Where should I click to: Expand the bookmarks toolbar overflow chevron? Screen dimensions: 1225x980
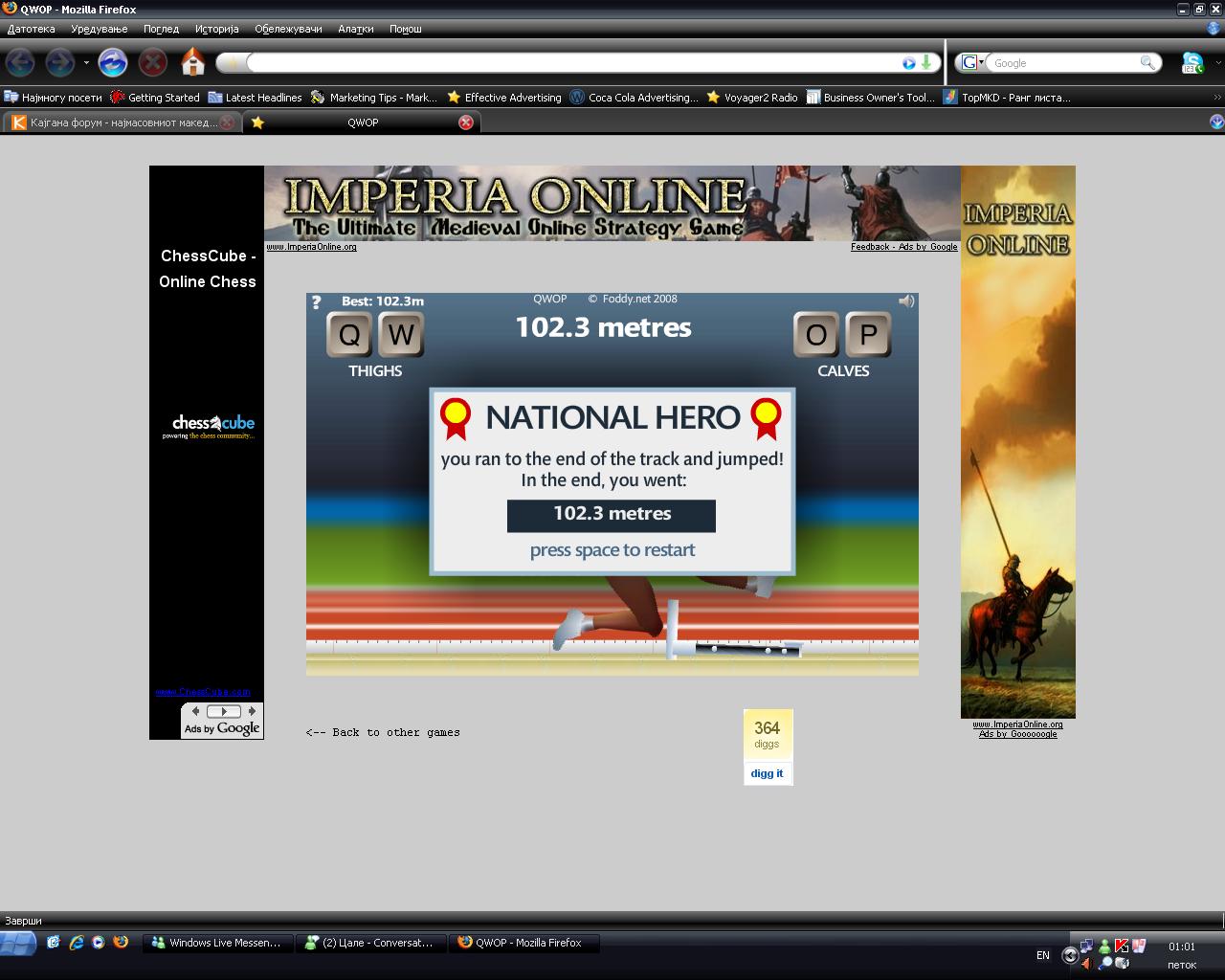point(1216,97)
